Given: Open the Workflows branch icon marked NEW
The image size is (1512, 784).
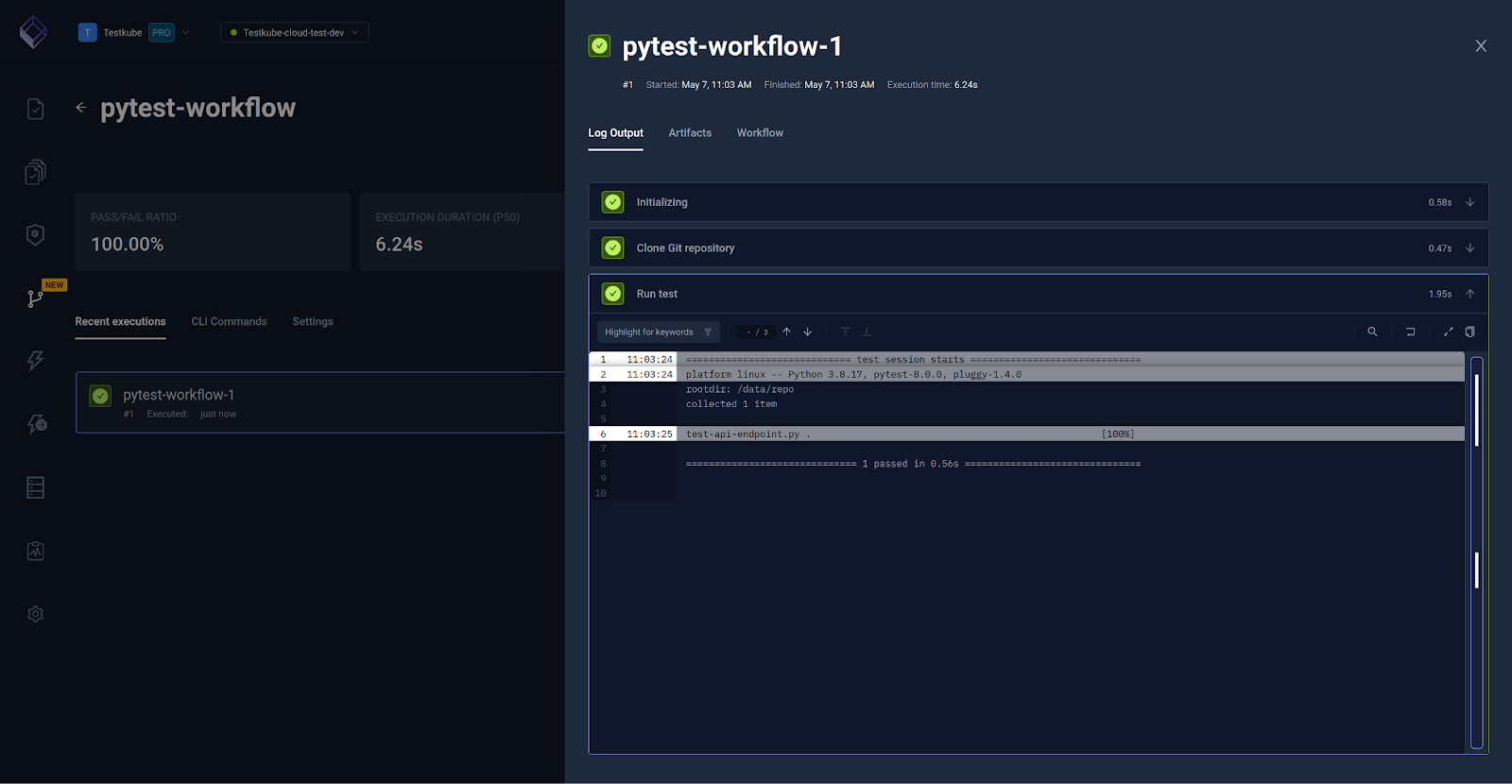Looking at the screenshot, I should point(35,298).
